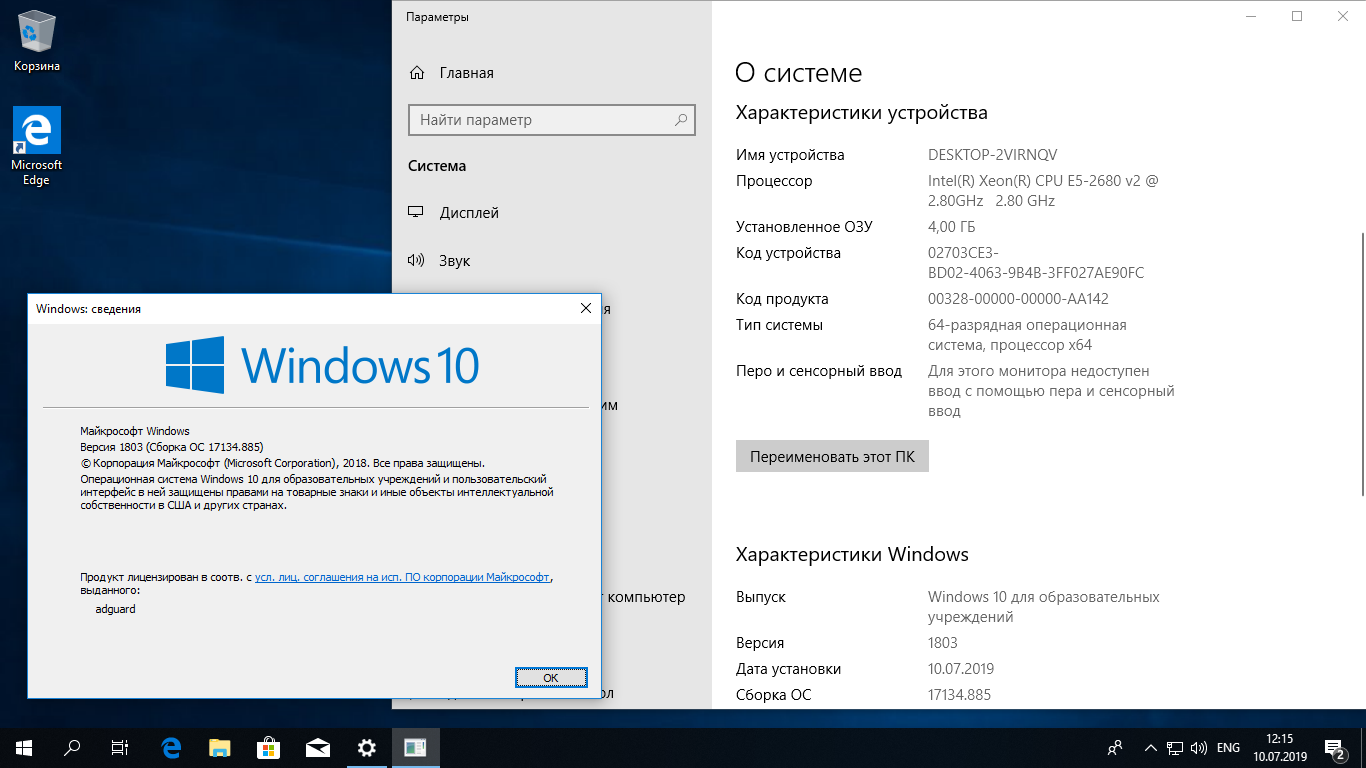
Task: Open the Звук settings section
Action: click(551, 261)
